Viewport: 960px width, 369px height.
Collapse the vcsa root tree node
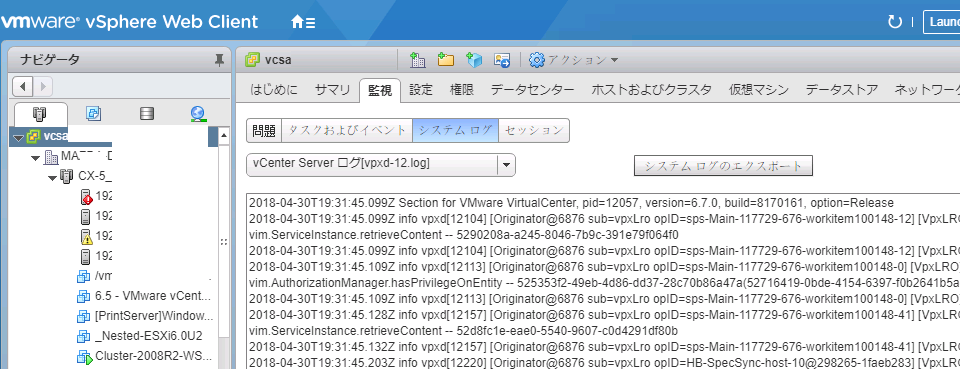[17, 137]
